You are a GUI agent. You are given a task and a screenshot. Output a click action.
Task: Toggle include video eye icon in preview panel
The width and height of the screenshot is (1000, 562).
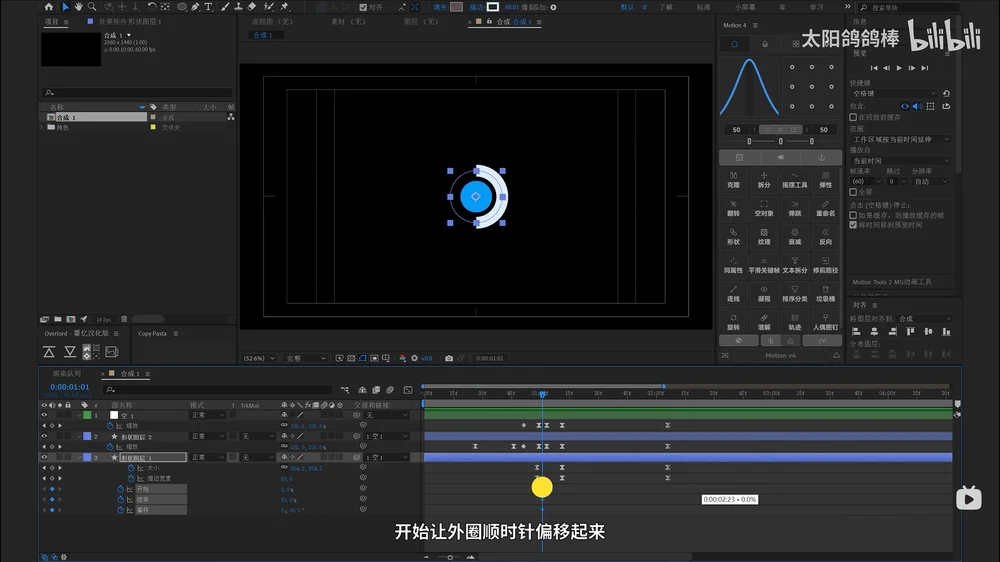[x=905, y=107]
